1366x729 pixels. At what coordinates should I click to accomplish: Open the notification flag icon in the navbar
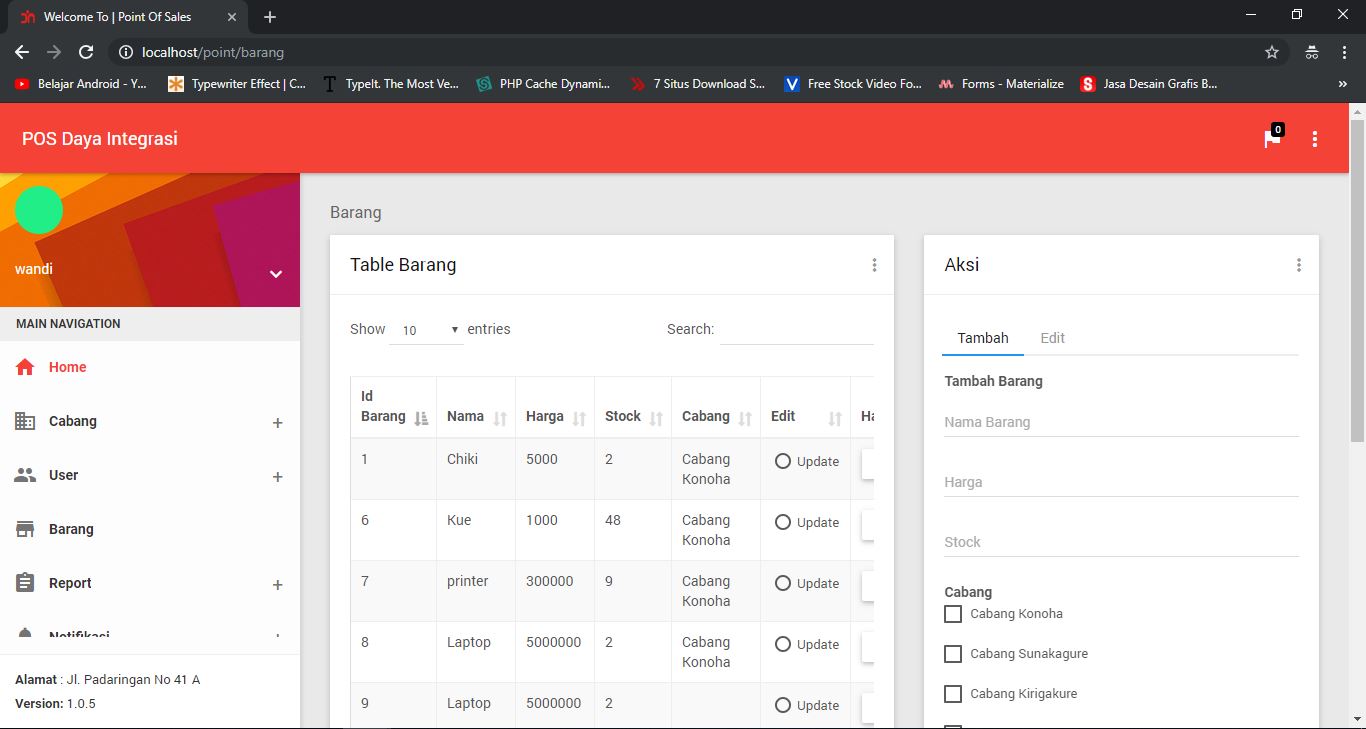click(1271, 140)
